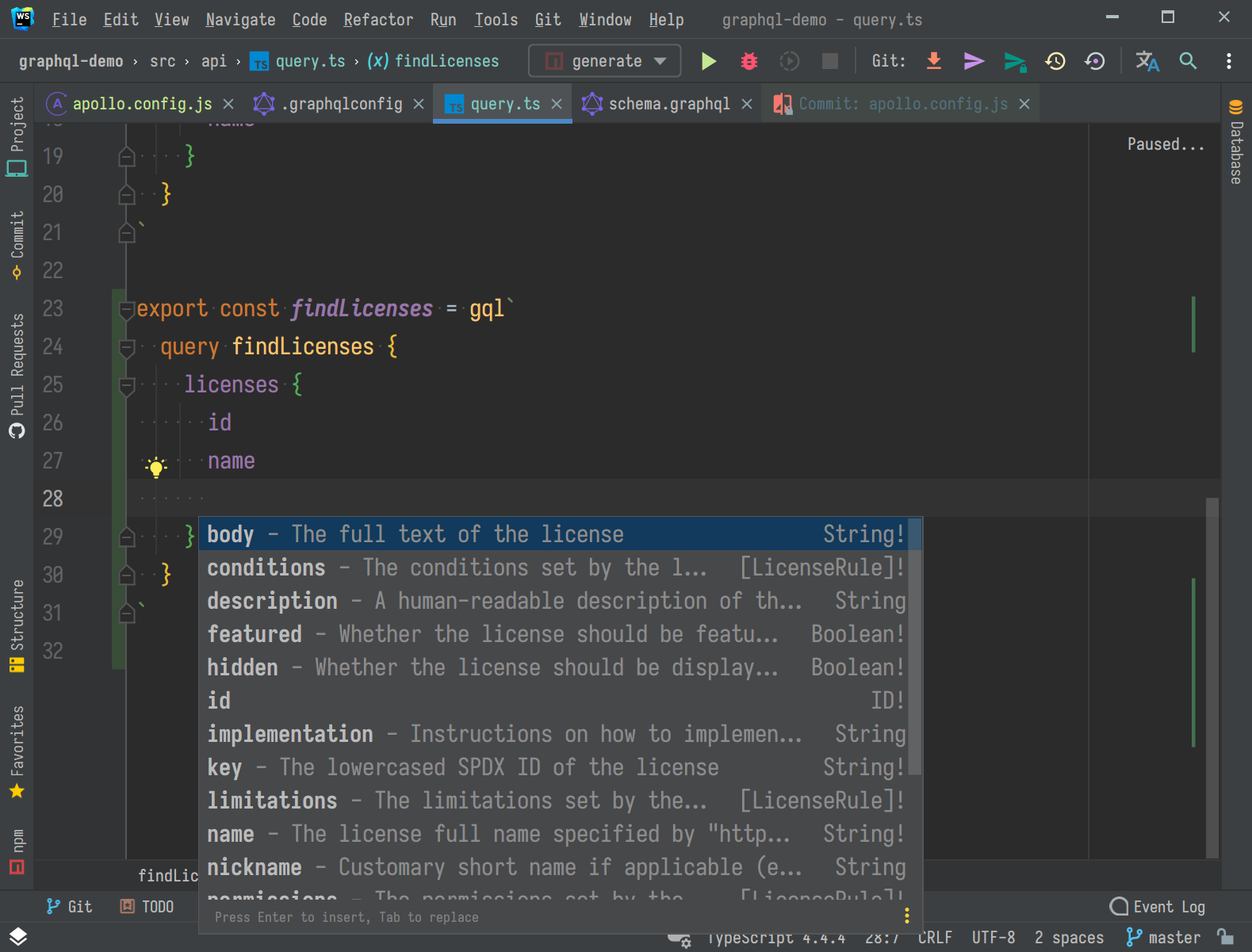Click the editor vertical scrollbar
This screenshot has width=1252, height=952.
click(x=1212, y=678)
